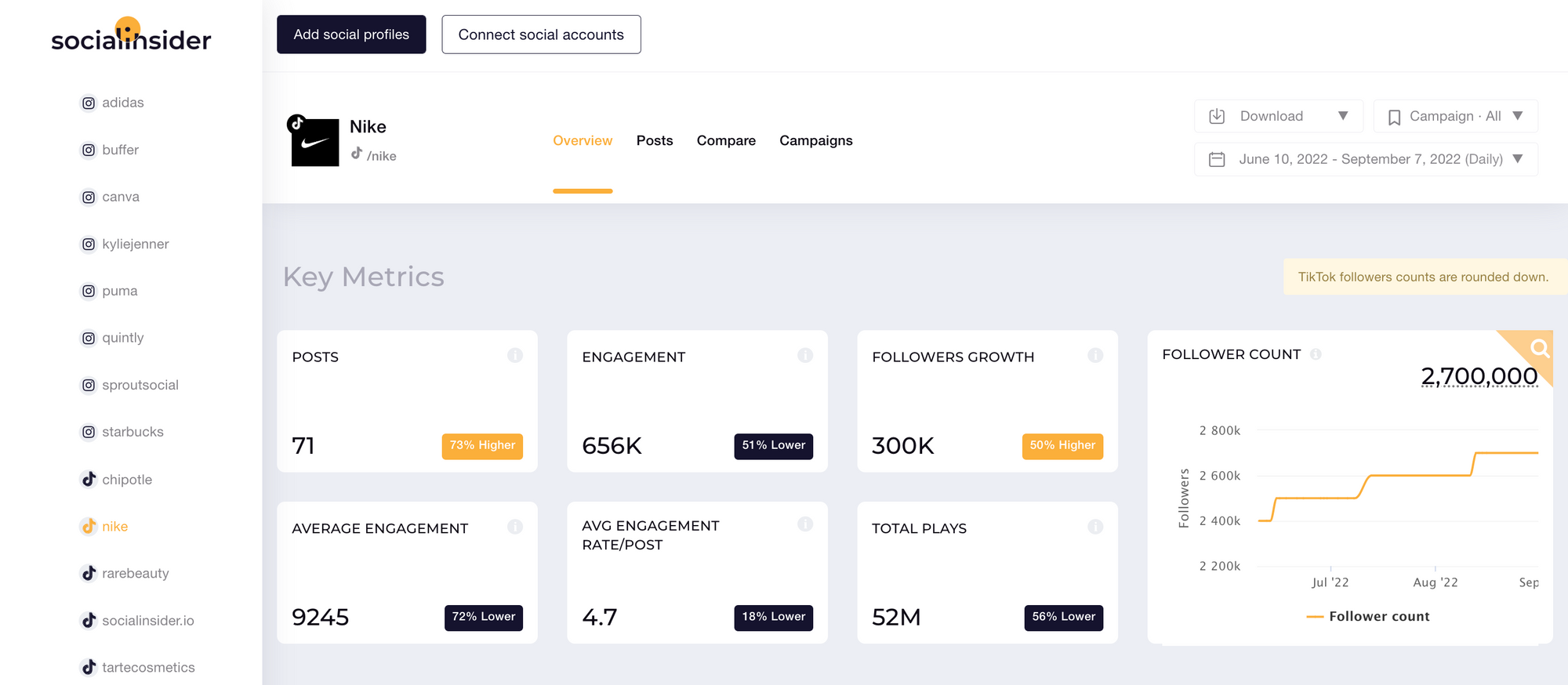Click the 52M total plays value

coord(896,618)
